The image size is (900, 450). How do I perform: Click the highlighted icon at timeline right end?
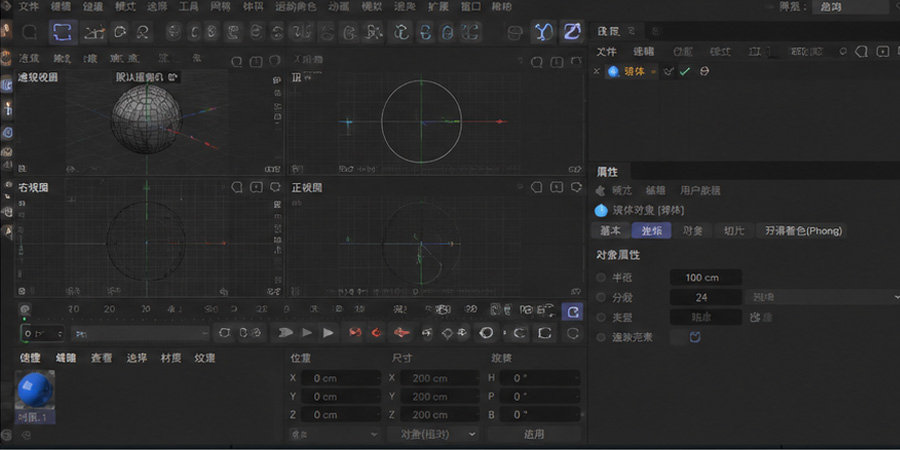coord(572,312)
